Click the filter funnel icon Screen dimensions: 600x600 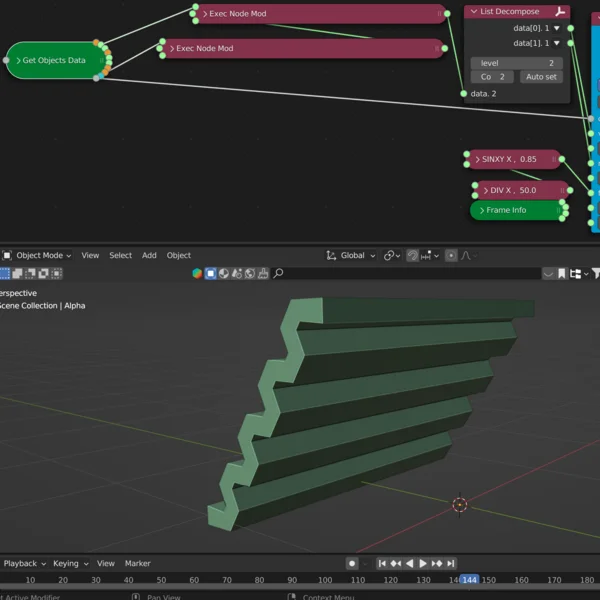coord(596,273)
